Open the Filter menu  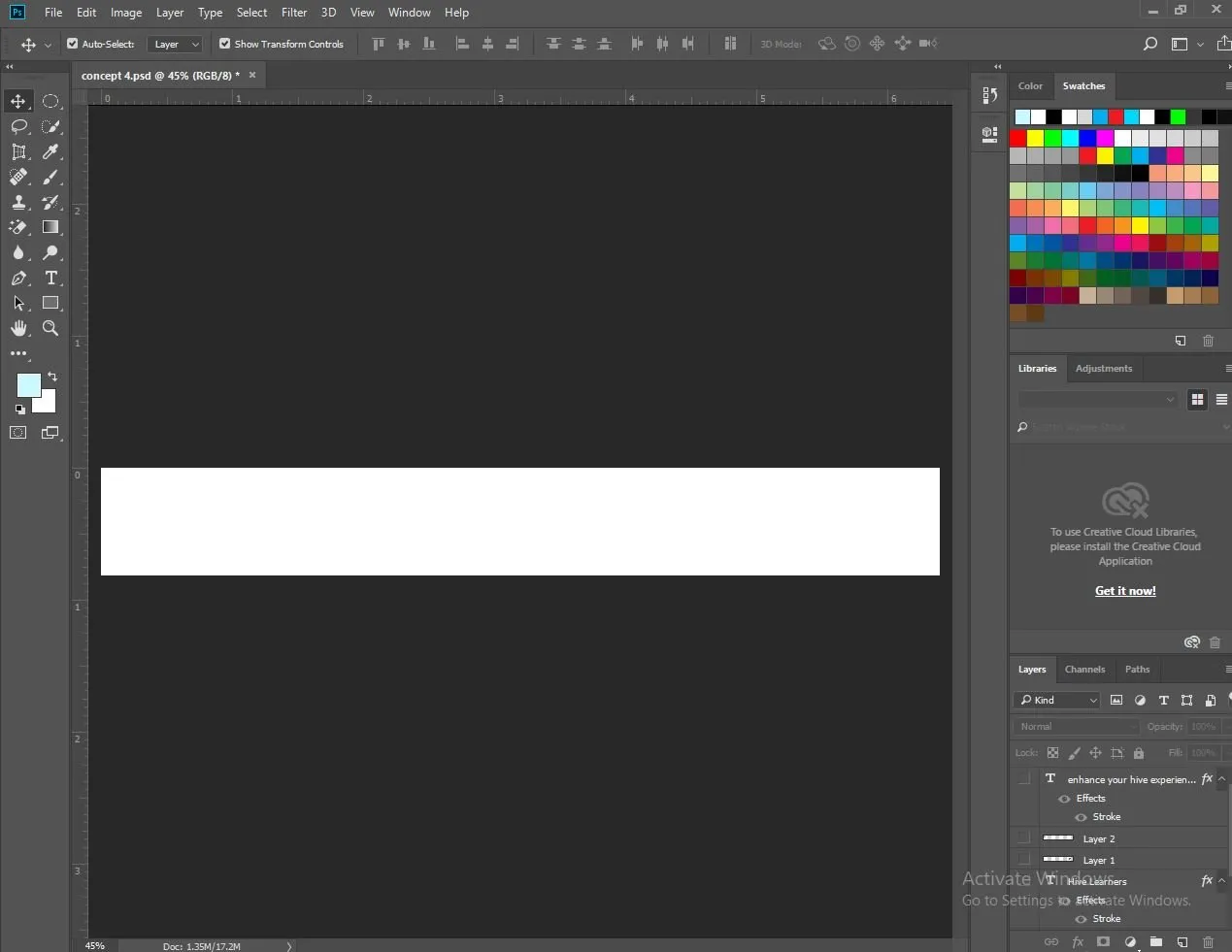click(294, 13)
